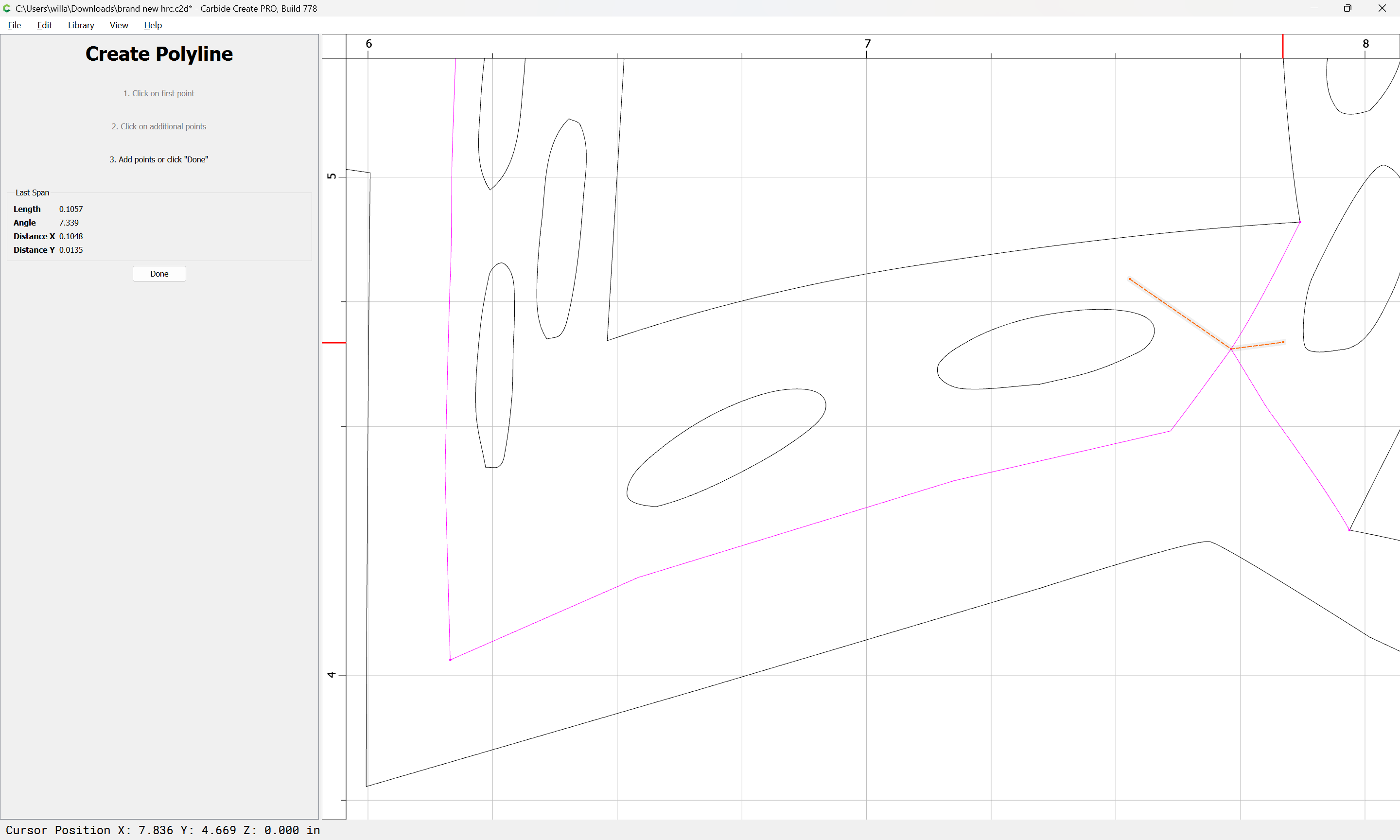The image size is (1400, 840).
Task: Click the orange polyline node junction point
Action: point(1231,349)
